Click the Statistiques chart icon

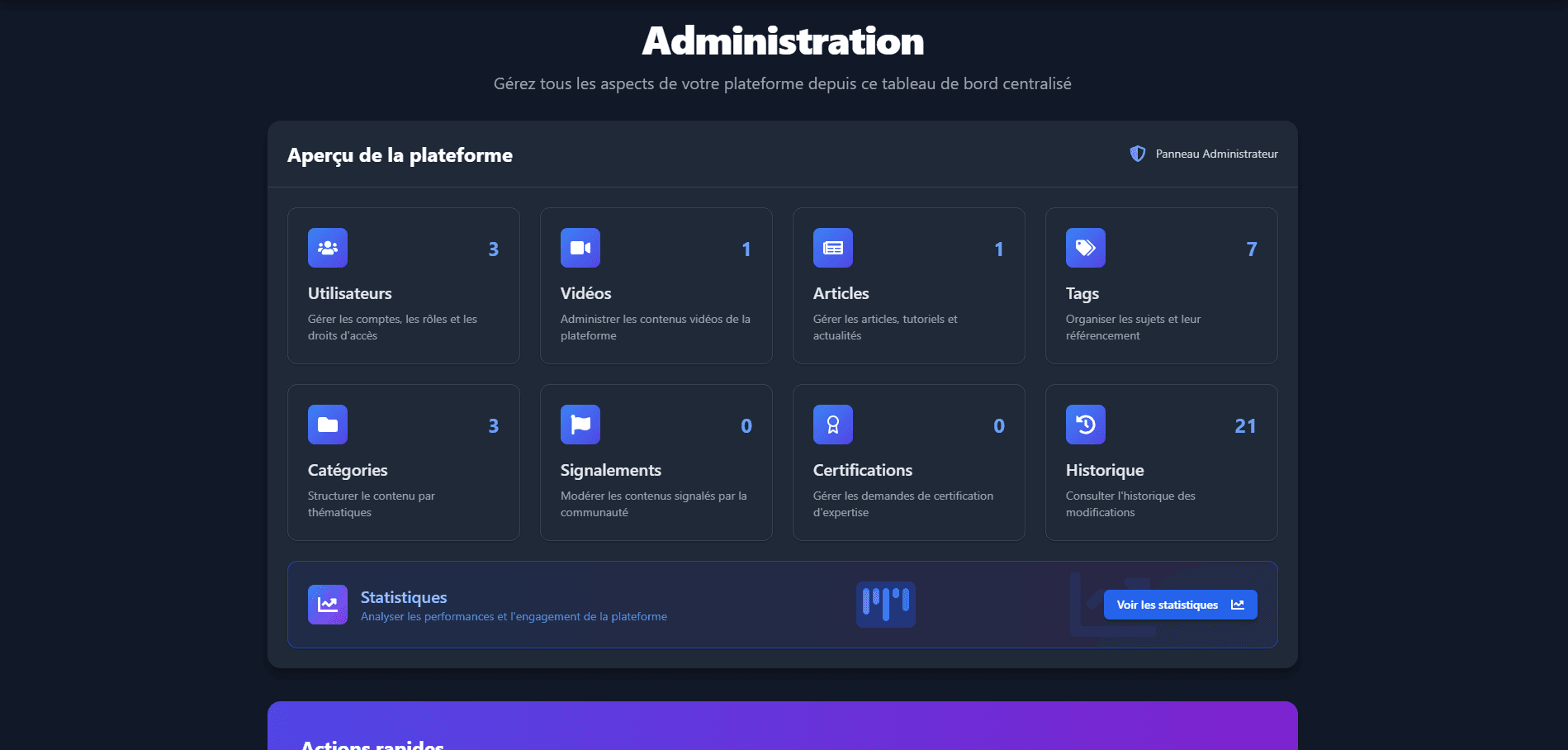[x=327, y=604]
